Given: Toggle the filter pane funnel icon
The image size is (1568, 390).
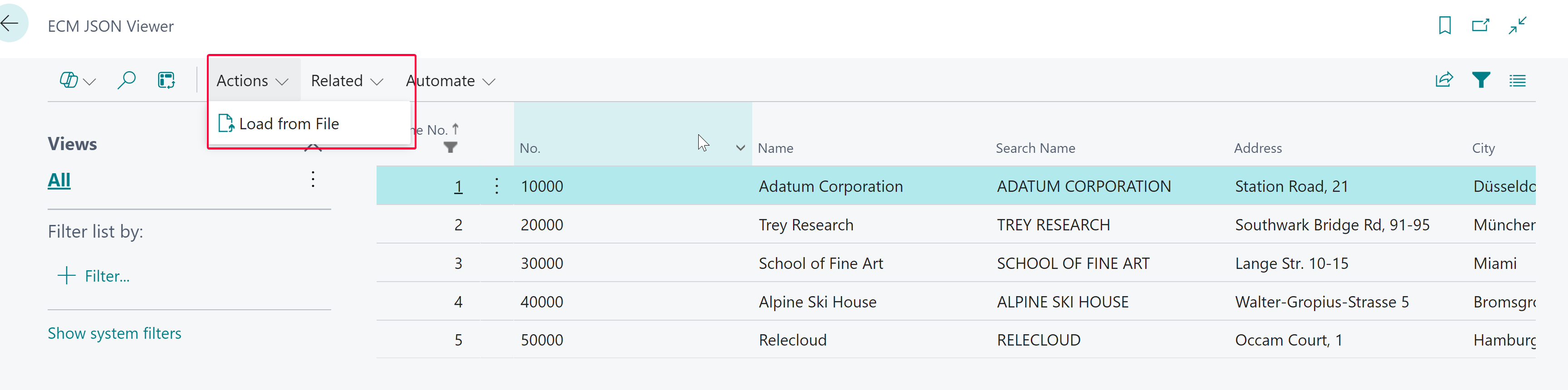Looking at the screenshot, I should [x=1481, y=80].
